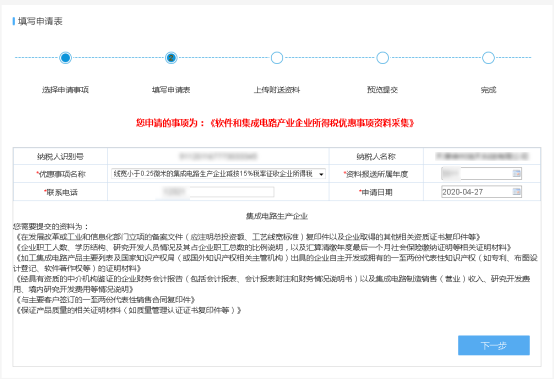Click the 保证产品质量的相关证明材料 line

(128, 311)
